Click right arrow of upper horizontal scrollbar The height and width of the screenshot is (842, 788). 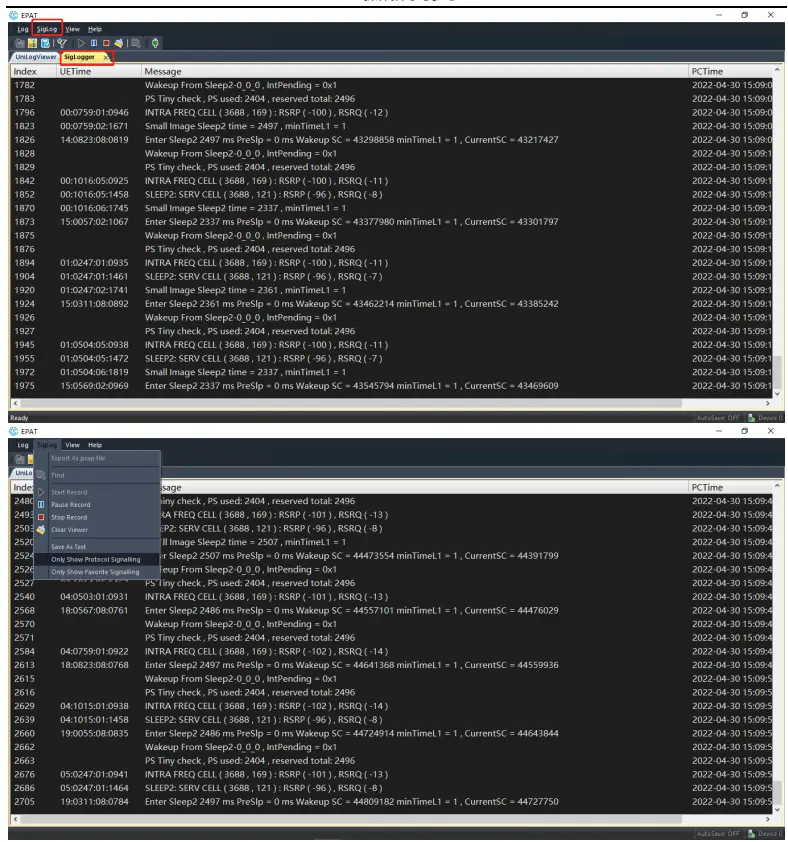click(768, 403)
